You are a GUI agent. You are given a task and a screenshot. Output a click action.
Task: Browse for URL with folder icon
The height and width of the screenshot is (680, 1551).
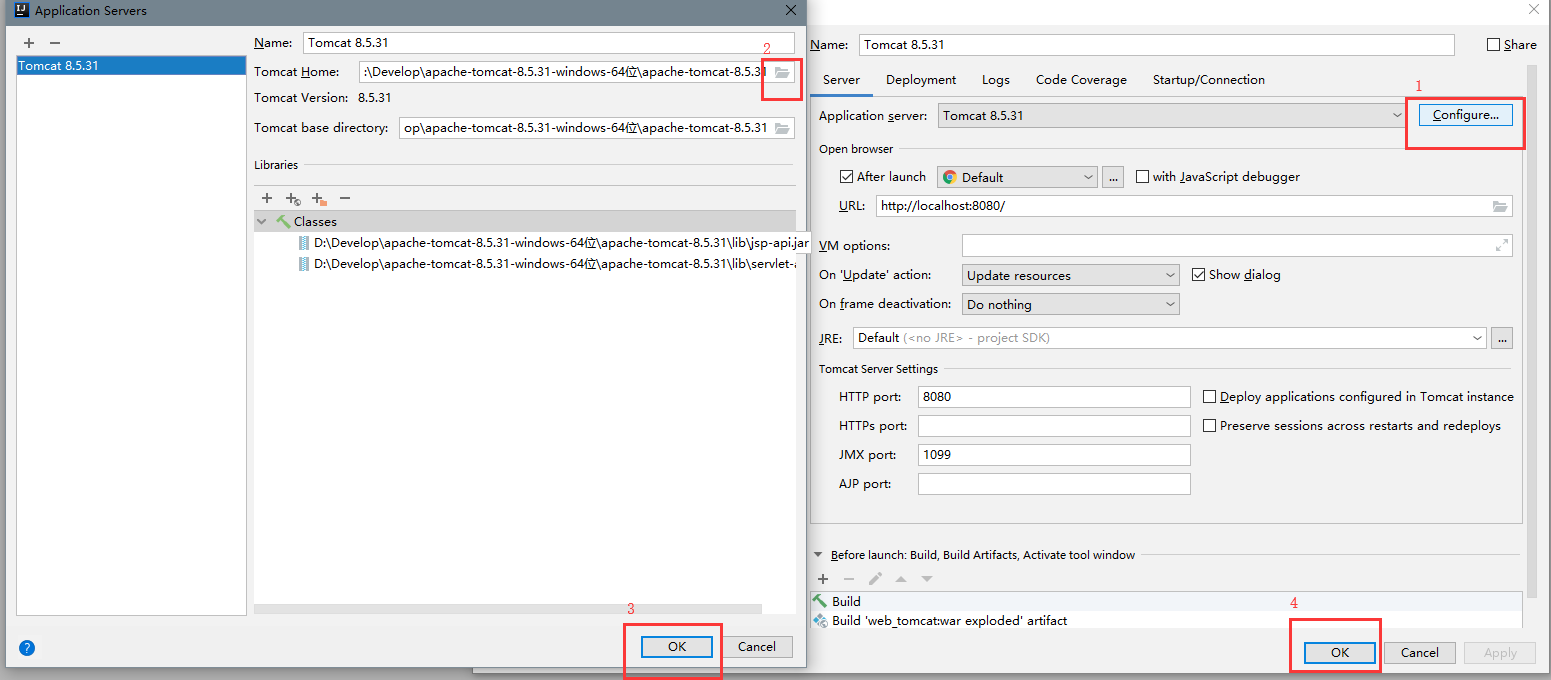1500,206
